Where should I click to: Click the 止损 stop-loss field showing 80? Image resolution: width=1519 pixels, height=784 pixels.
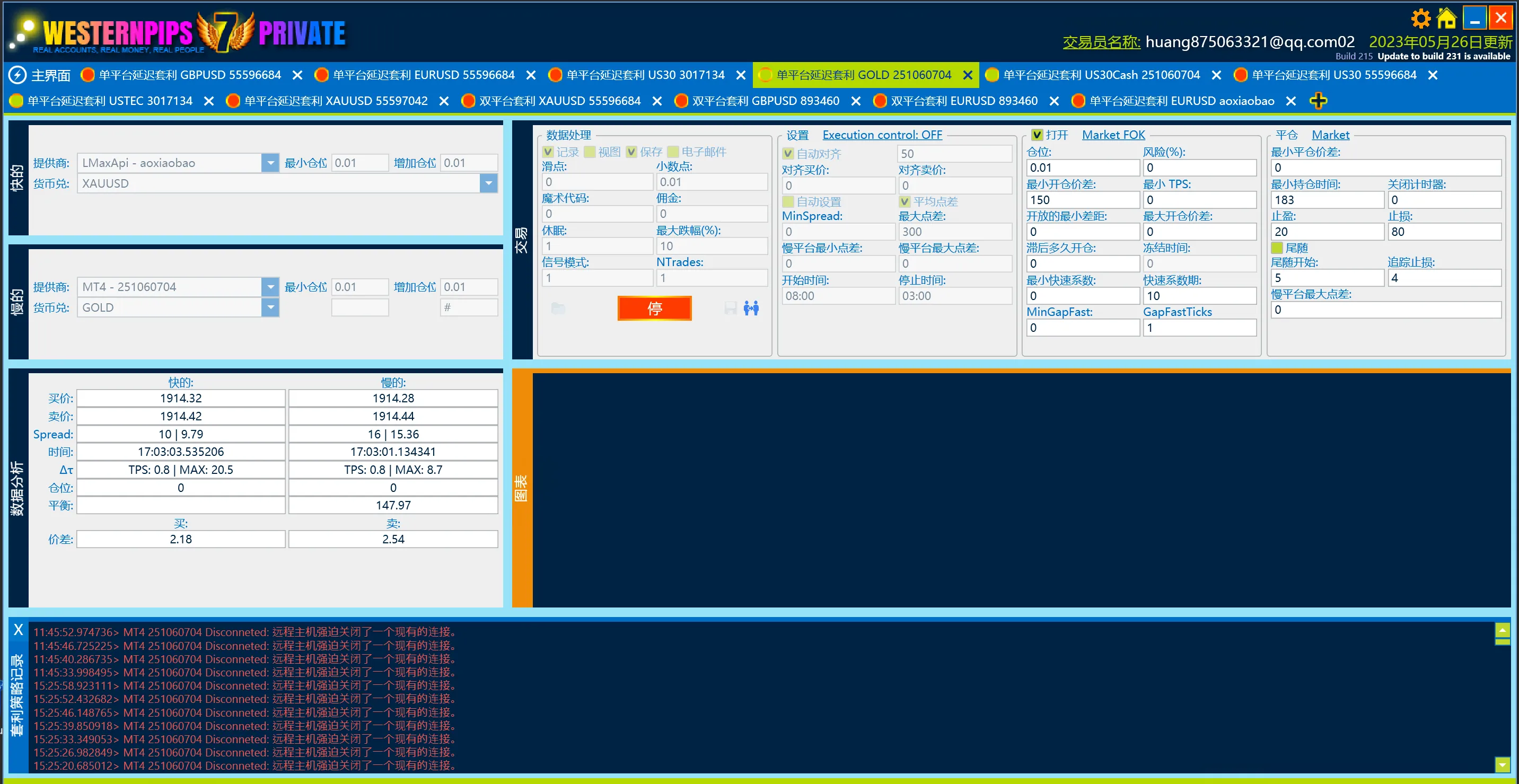pyautogui.click(x=1444, y=232)
